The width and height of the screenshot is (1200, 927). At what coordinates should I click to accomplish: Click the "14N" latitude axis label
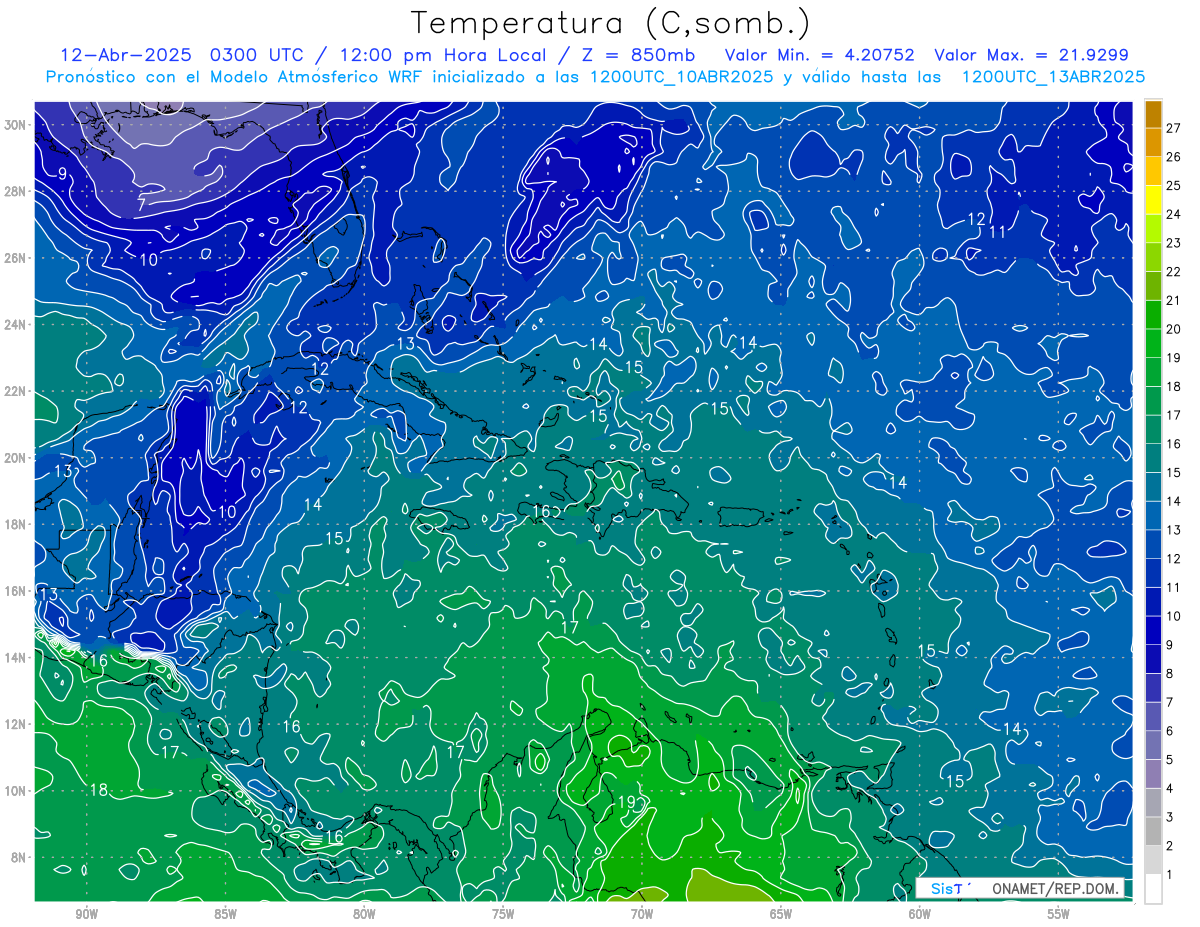click(15, 658)
